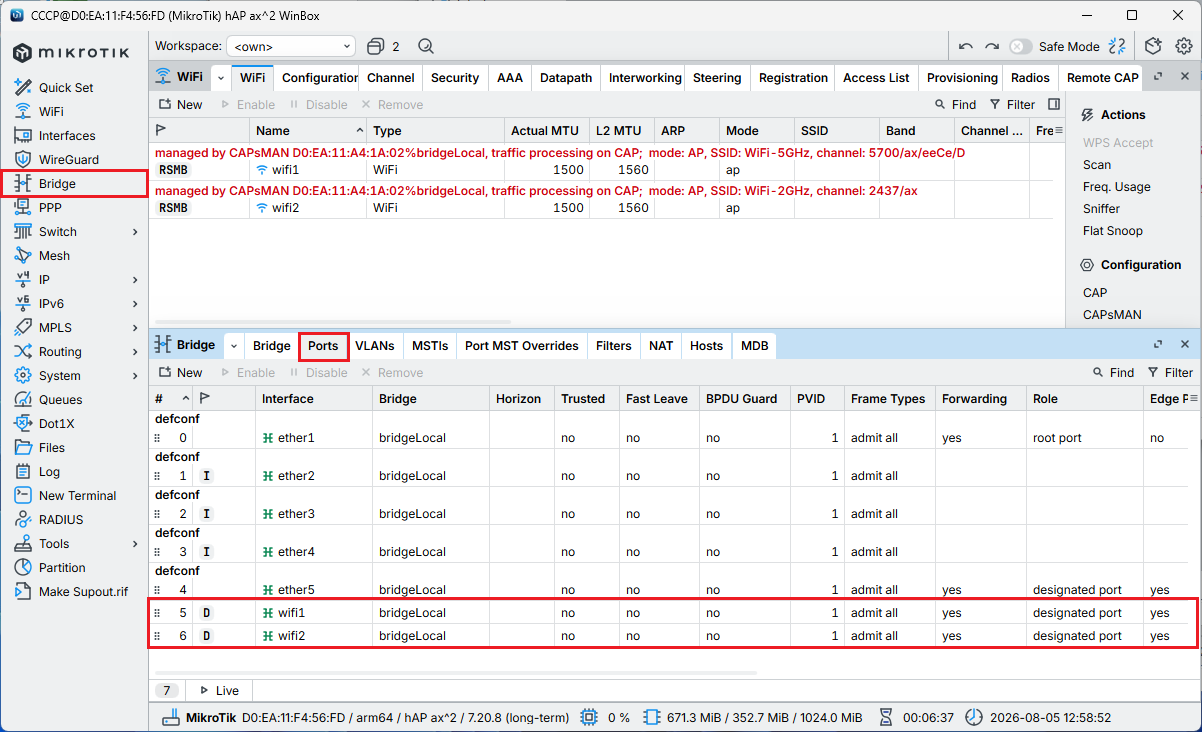Sort by PVID column header
Viewport: 1202px width, 732px height.
817,399
